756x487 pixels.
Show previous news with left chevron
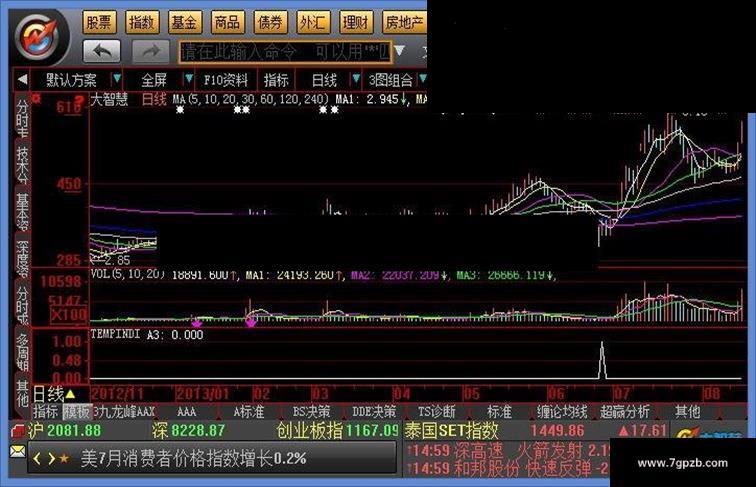pyautogui.click(x=37, y=459)
